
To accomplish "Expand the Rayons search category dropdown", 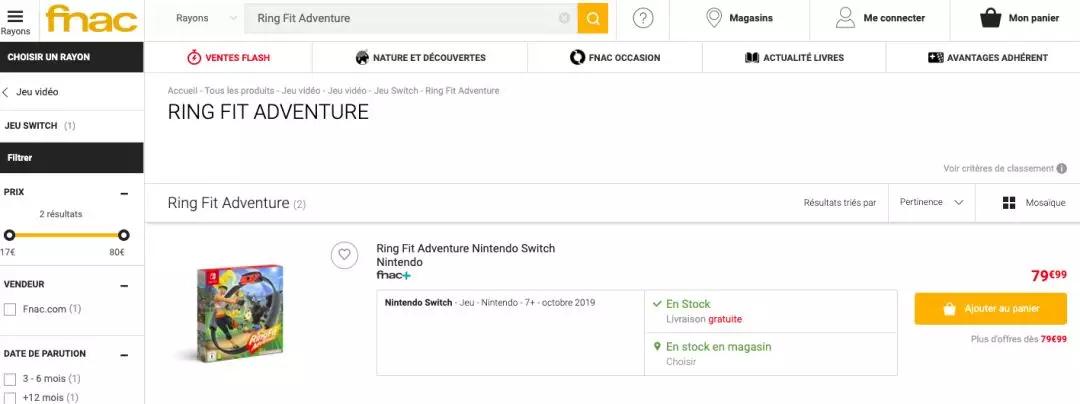I will tap(205, 18).
